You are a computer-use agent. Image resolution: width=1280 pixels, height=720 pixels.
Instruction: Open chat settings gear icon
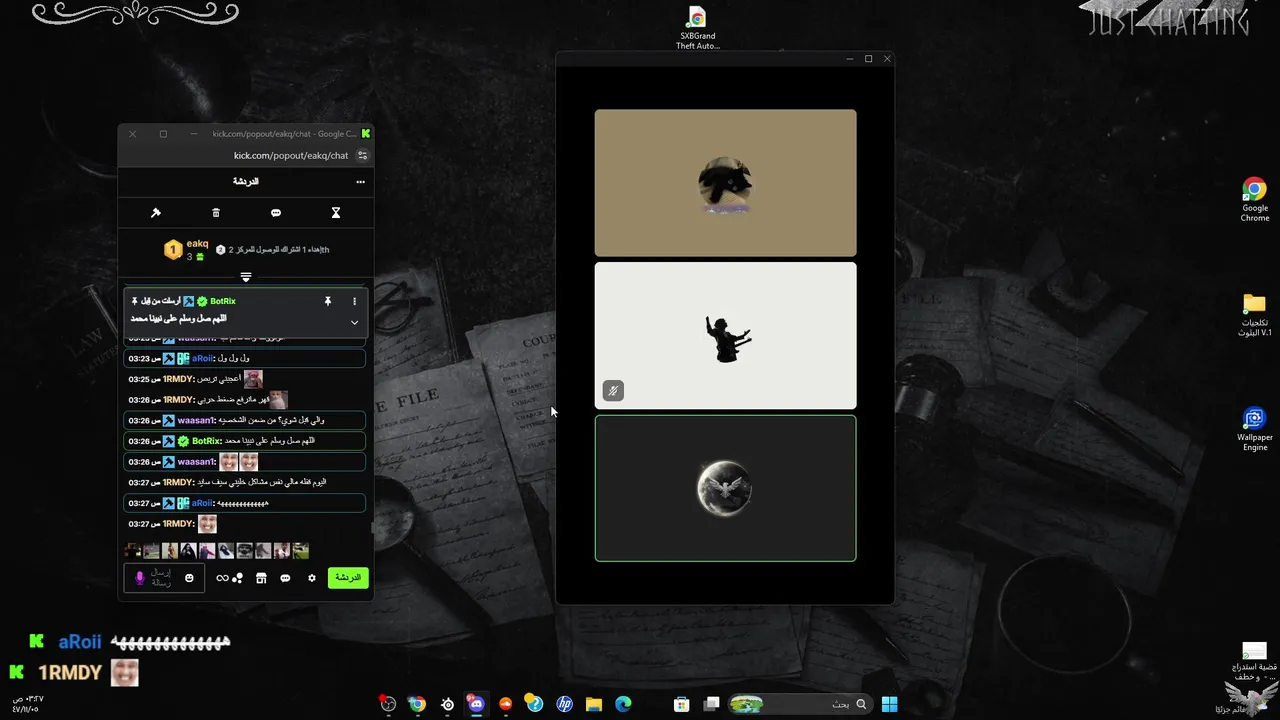[x=312, y=578]
